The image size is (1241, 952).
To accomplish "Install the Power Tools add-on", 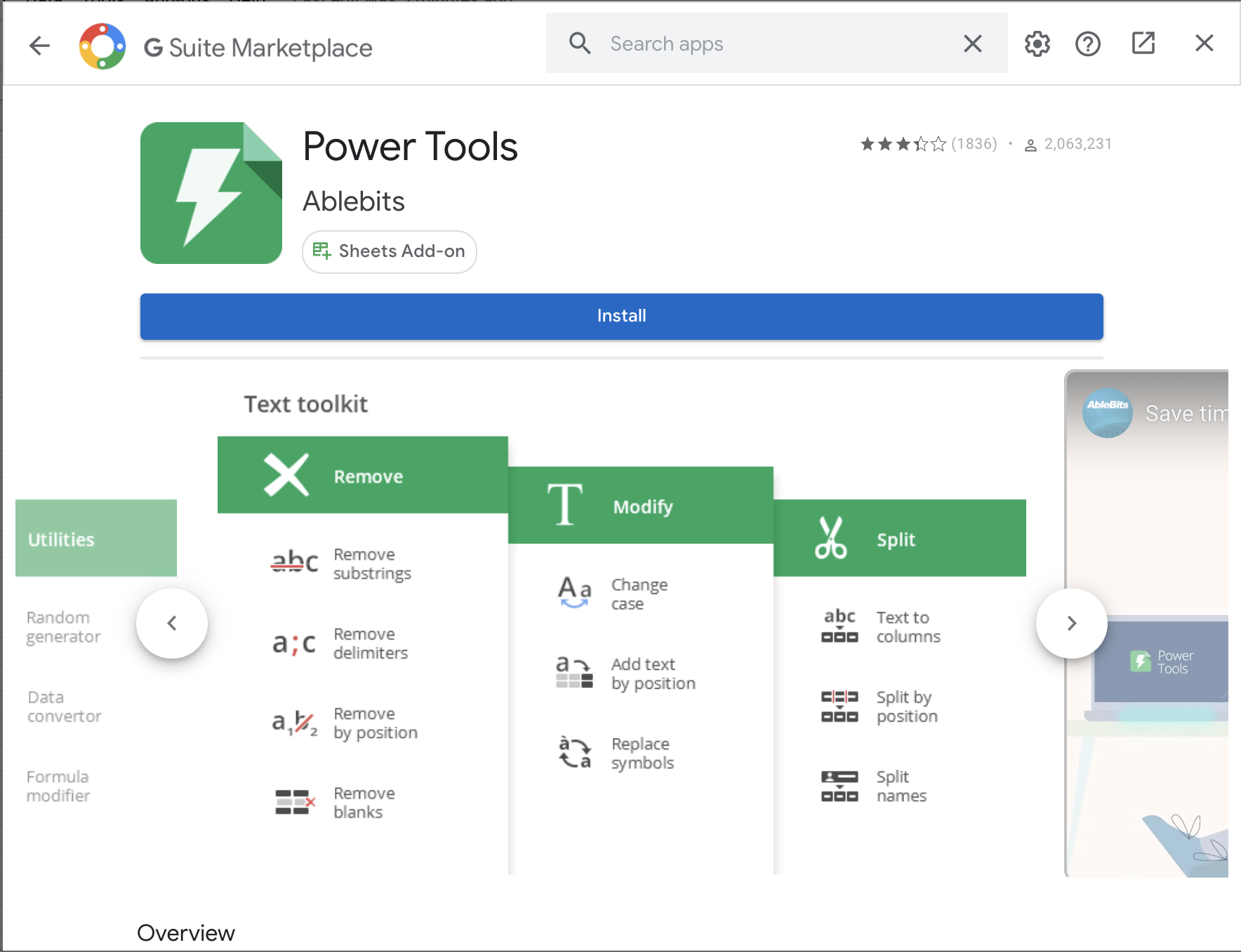I will 621,316.
